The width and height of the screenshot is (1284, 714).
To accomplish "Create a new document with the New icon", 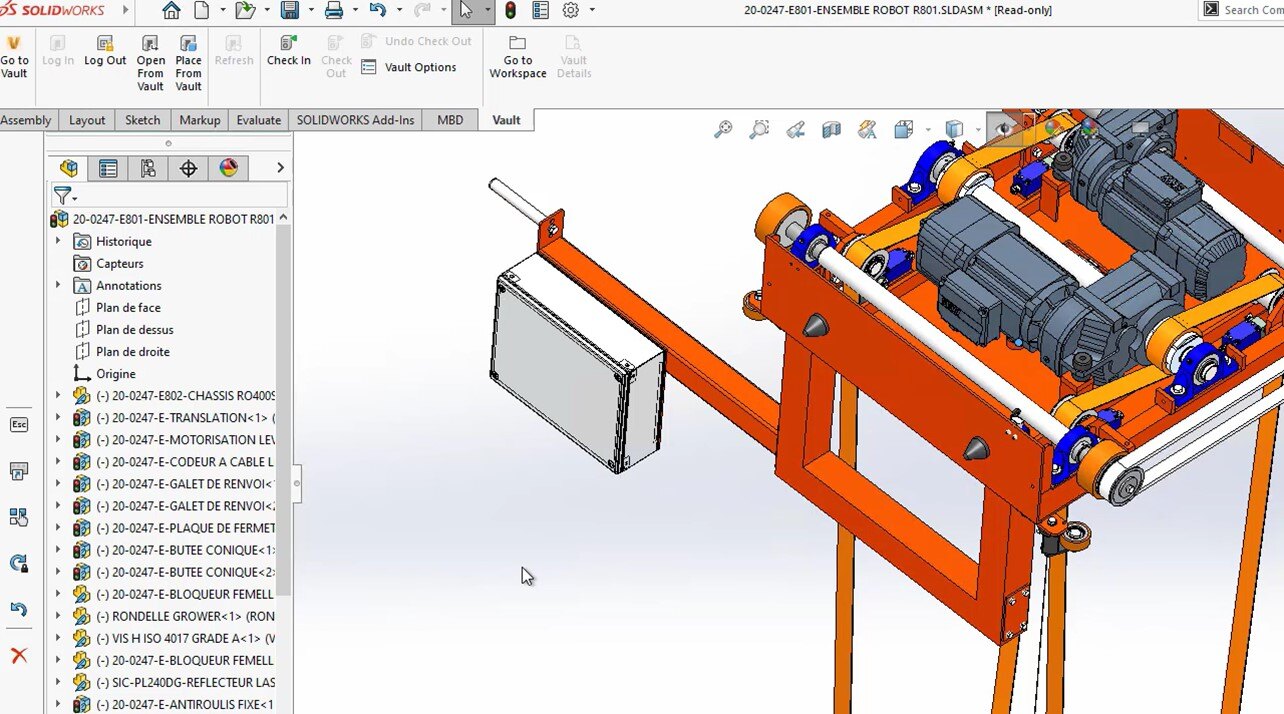I will coord(202,11).
